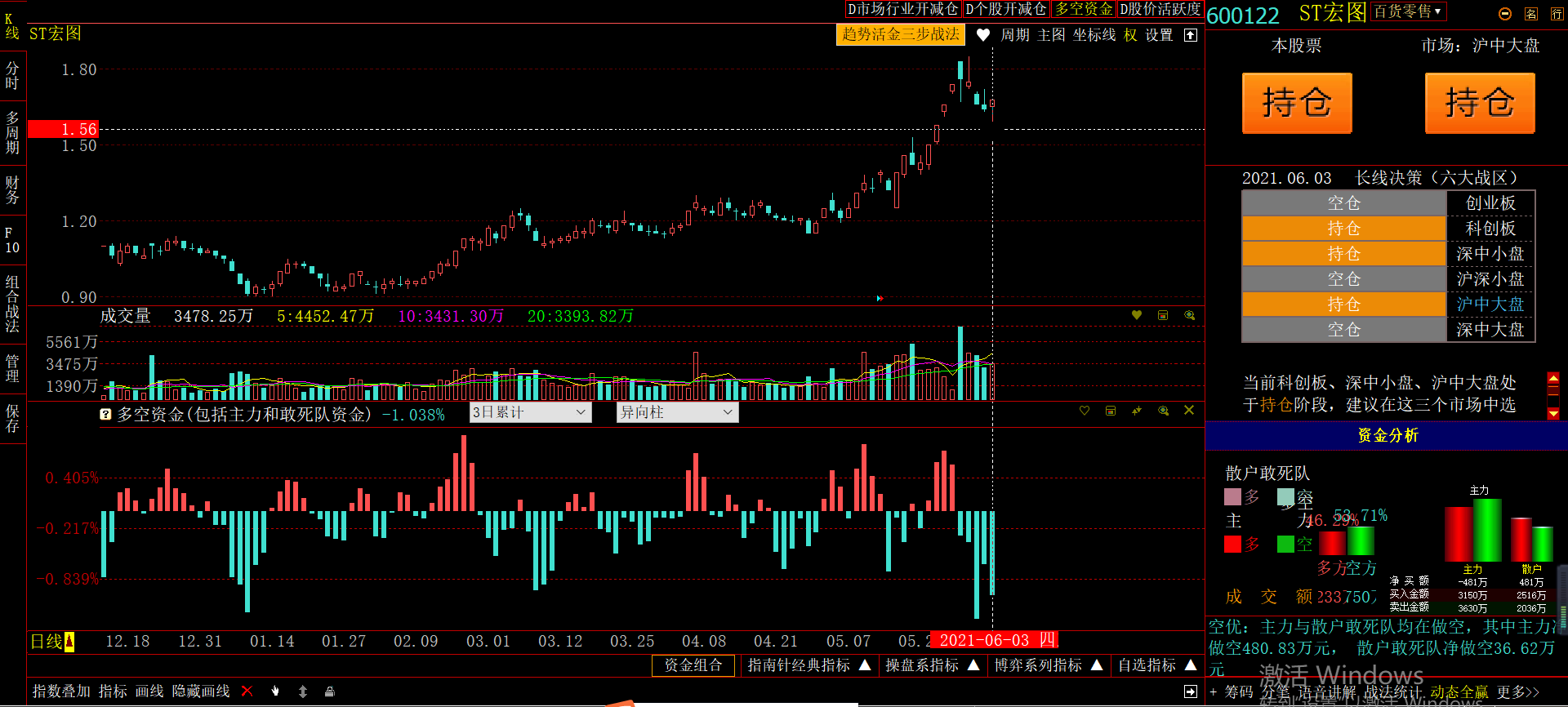This screenshot has width=1568, height=707.
Task: Toggle the 多空资金 indicator at top
Action: click(x=1084, y=9)
